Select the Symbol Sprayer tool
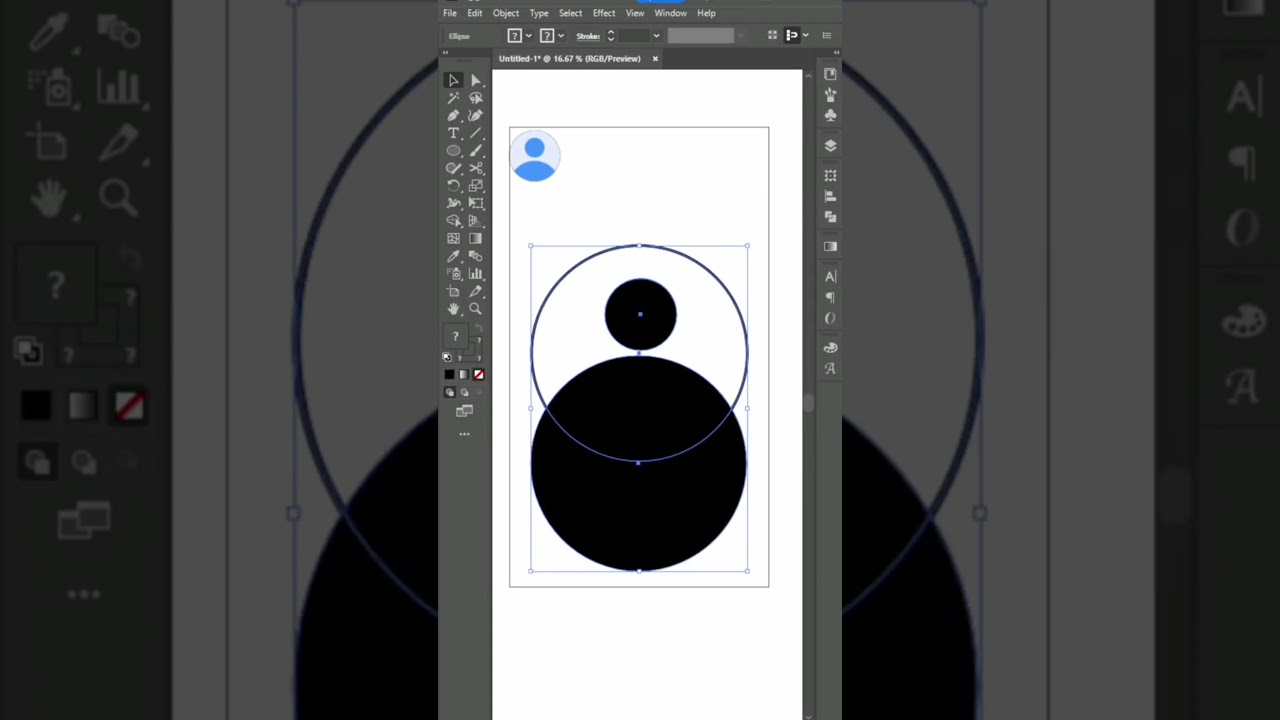Viewport: 1280px width, 720px height. click(x=453, y=274)
